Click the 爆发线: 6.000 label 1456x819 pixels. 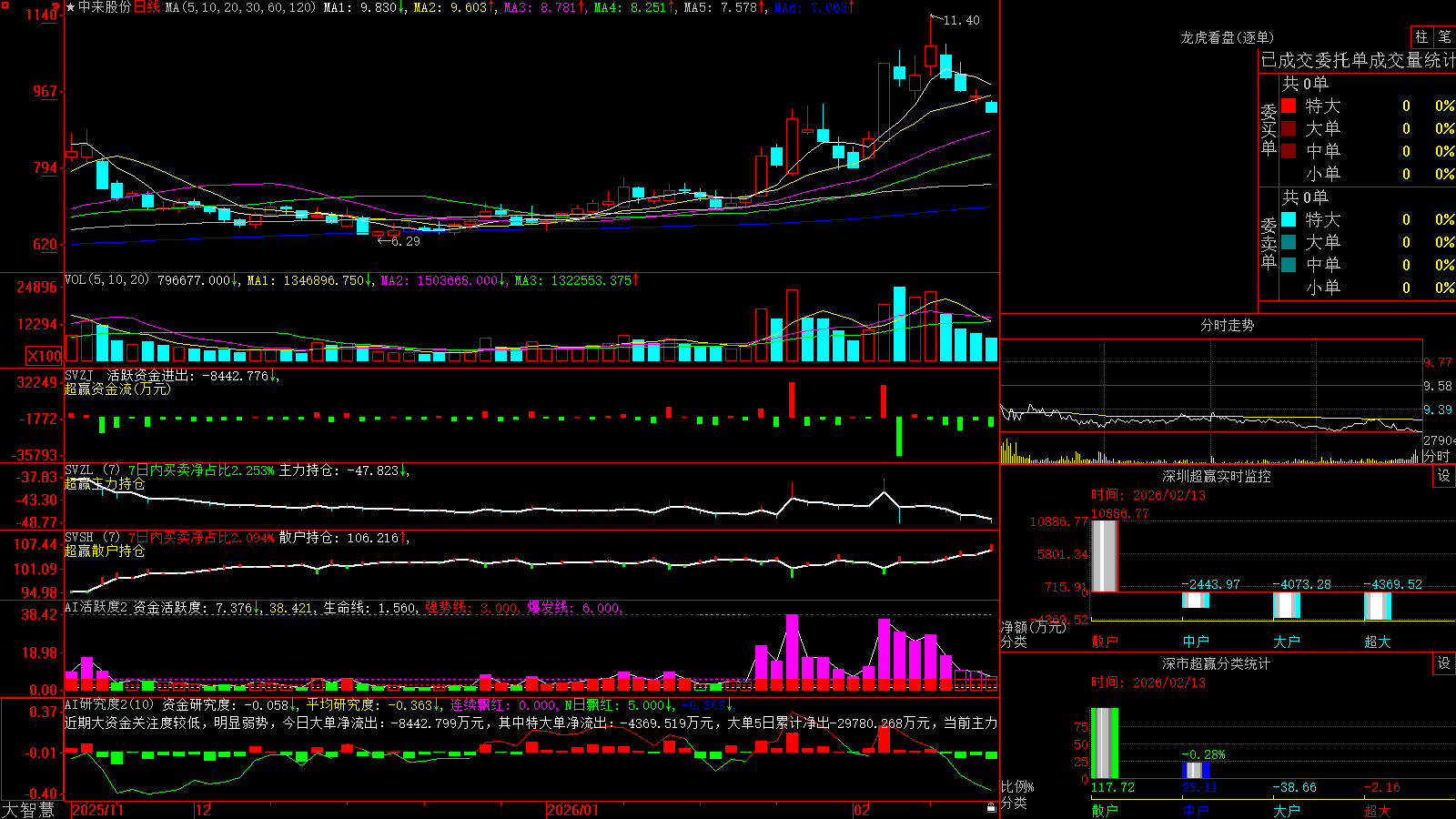(573, 608)
